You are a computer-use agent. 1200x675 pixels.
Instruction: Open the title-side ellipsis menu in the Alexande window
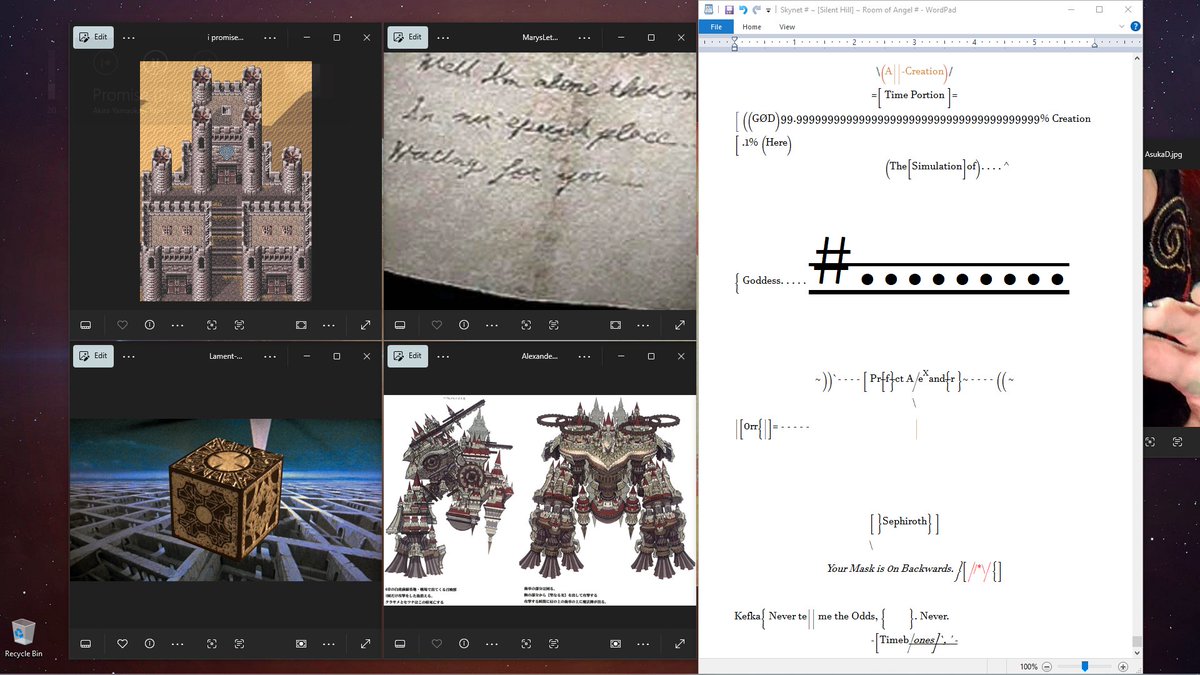click(x=584, y=355)
